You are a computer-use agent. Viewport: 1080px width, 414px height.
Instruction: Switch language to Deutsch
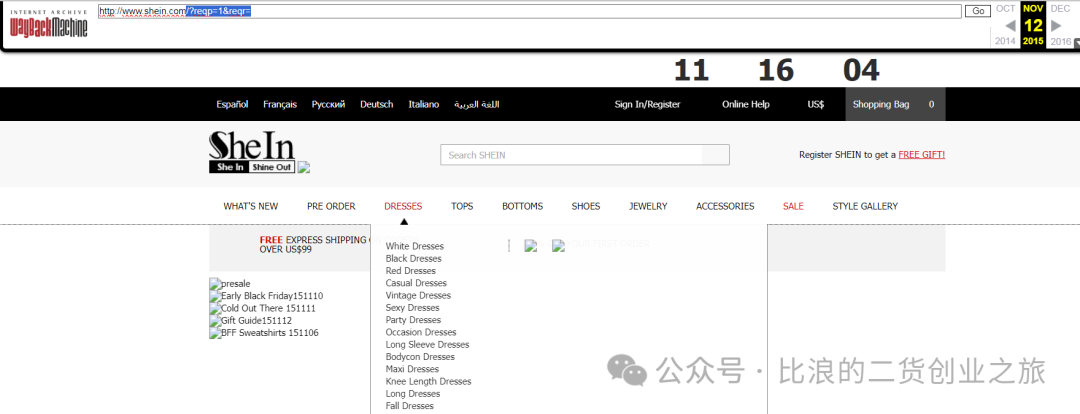[x=377, y=105]
